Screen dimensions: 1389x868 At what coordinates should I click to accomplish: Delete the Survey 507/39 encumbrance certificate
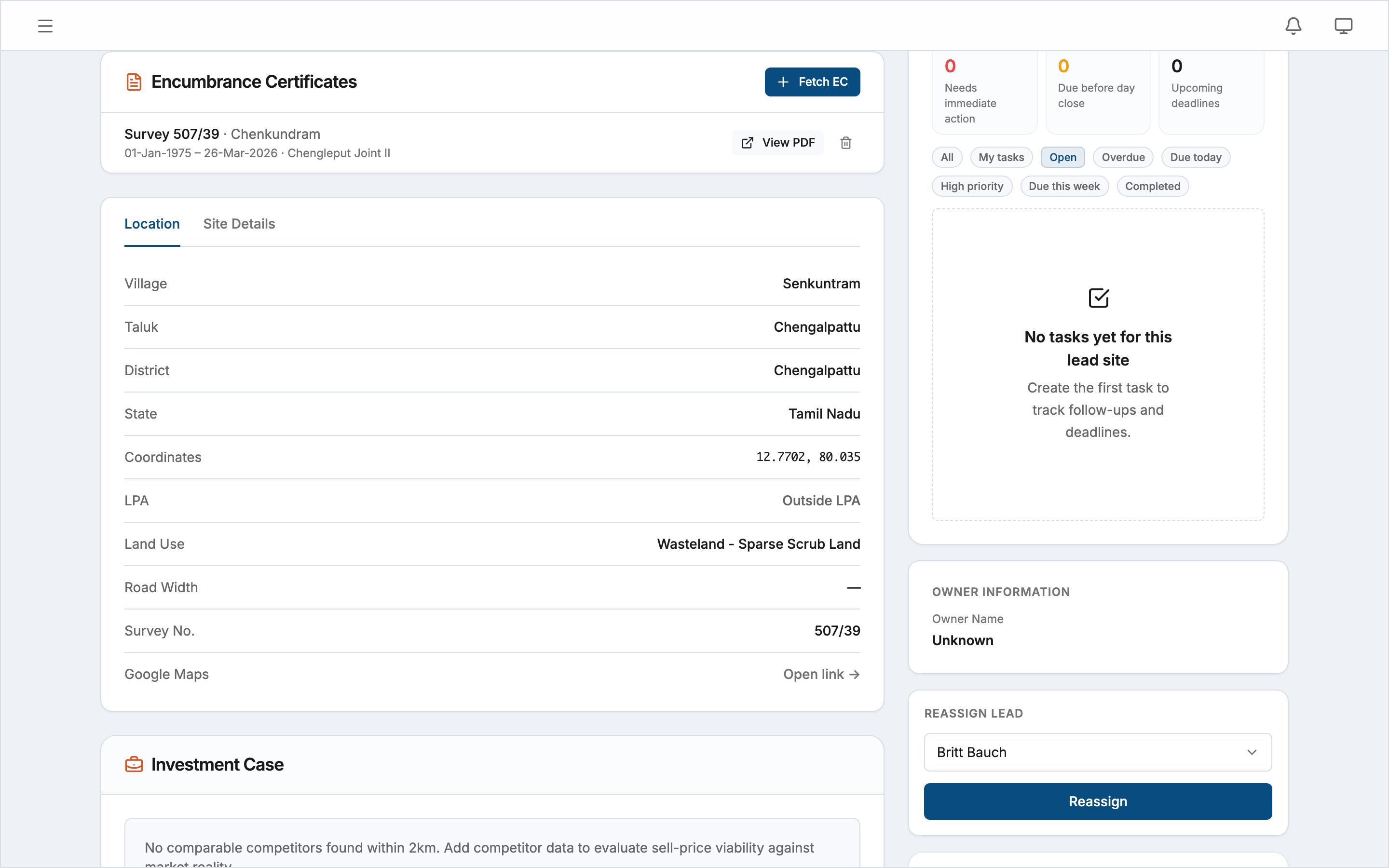(845, 142)
